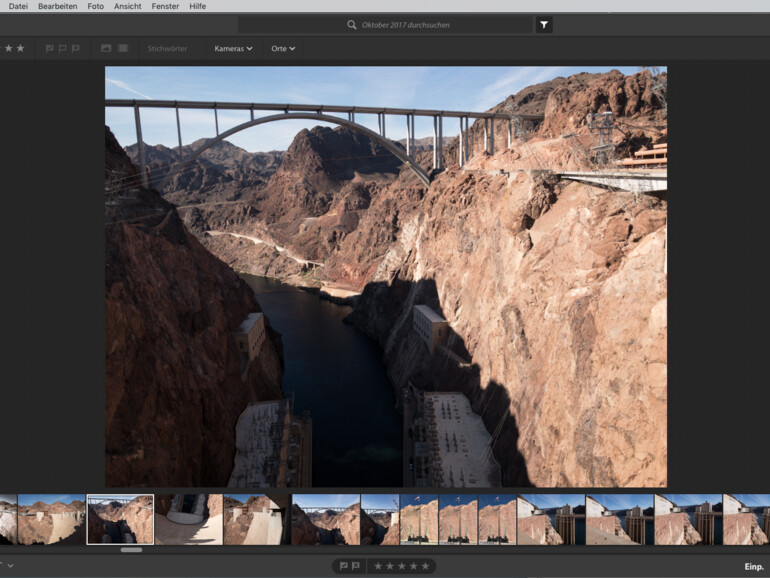
Task: Open the Bearbeiten menu
Action: 57,6
